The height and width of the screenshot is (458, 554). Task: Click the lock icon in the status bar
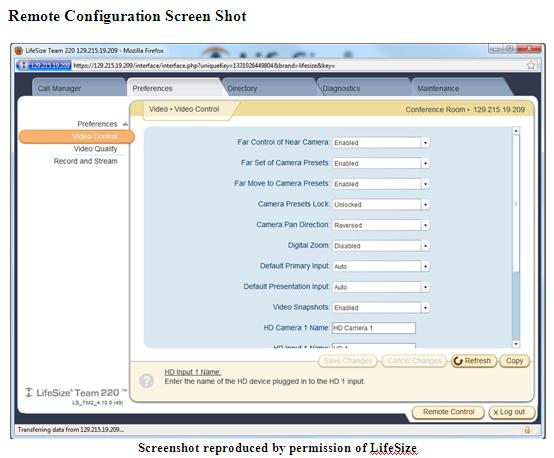tap(527, 430)
